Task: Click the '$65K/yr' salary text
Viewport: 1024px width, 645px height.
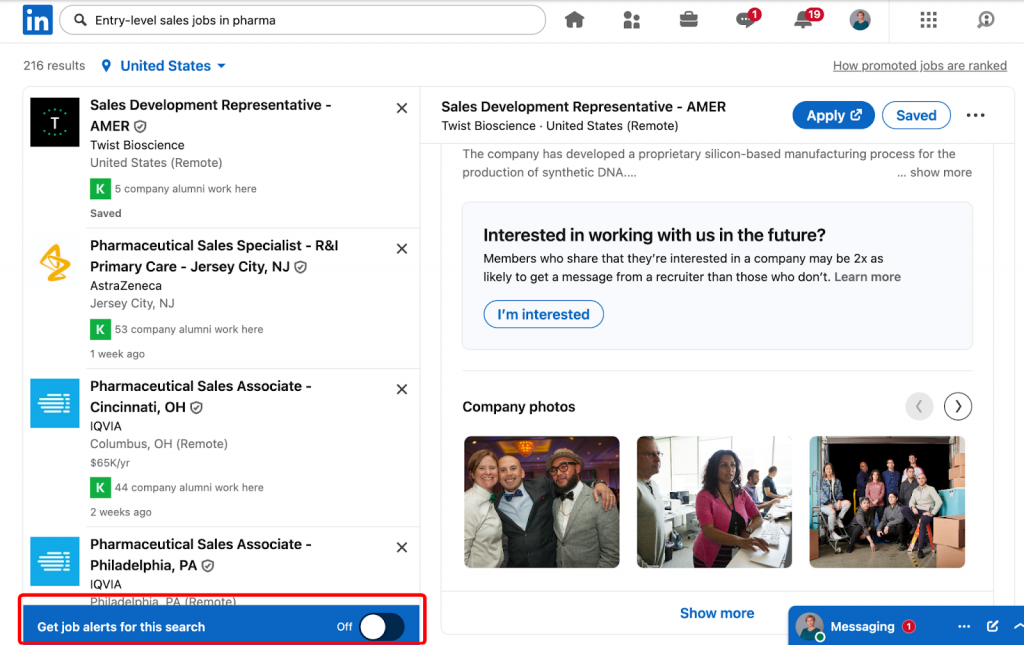Action: coord(110,463)
